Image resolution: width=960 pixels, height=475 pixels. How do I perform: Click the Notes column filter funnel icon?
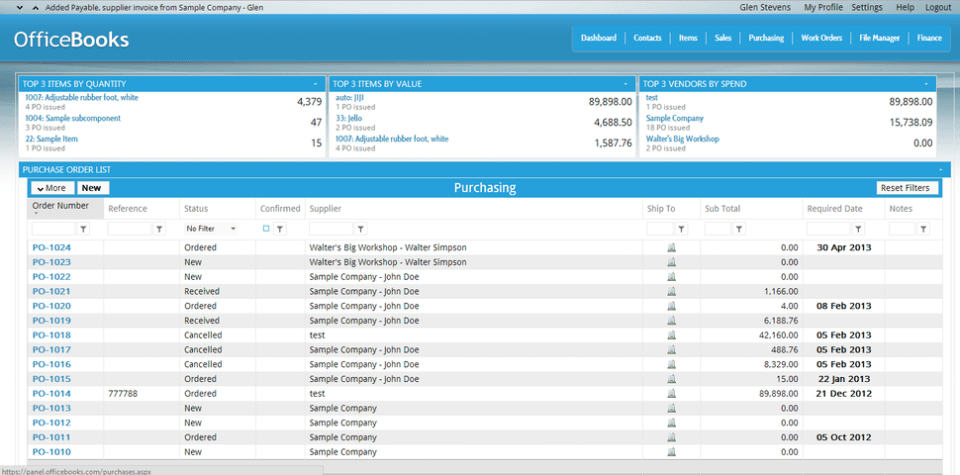[923, 229]
